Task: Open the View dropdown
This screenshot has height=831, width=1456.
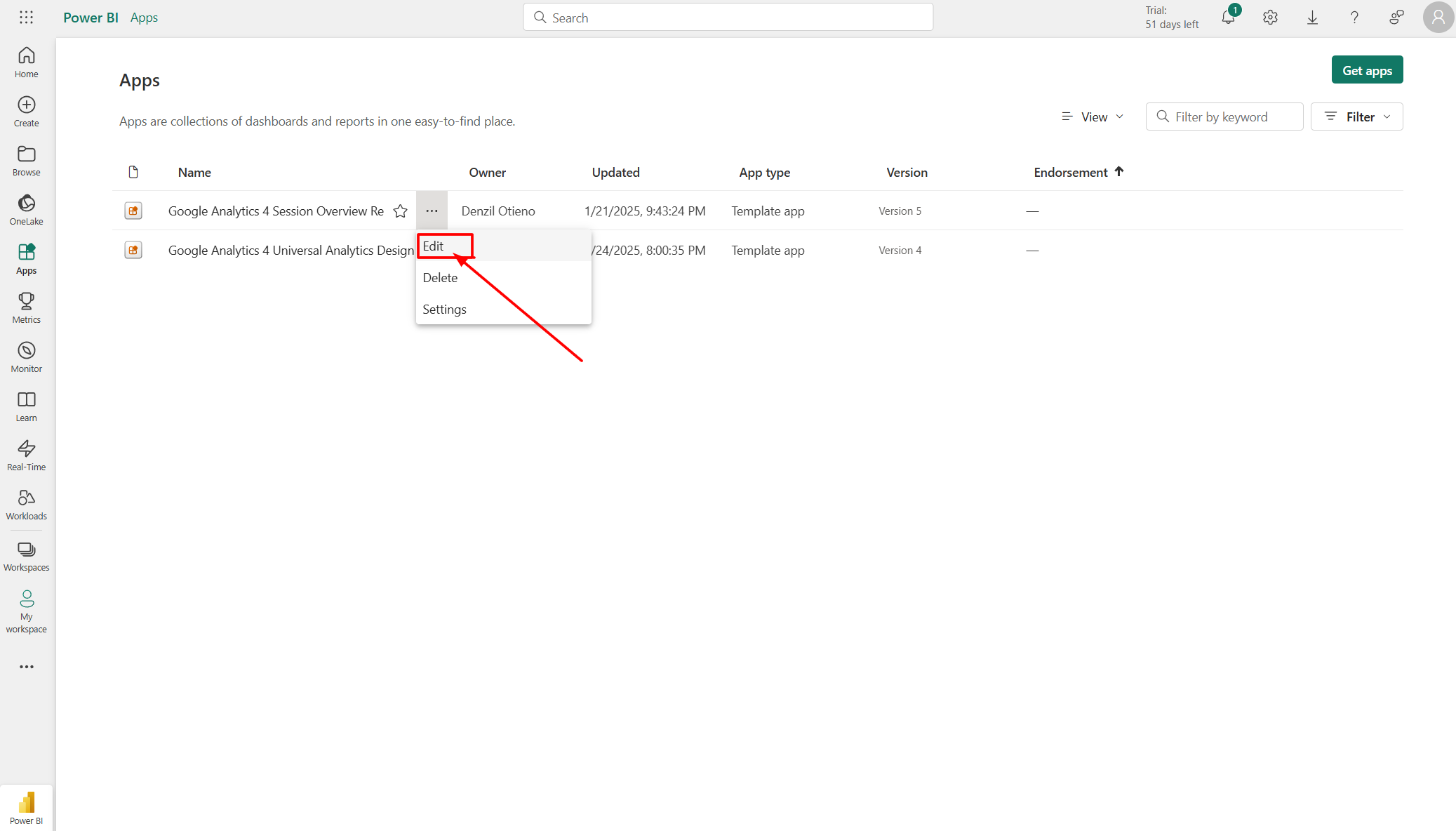Action: (1093, 117)
